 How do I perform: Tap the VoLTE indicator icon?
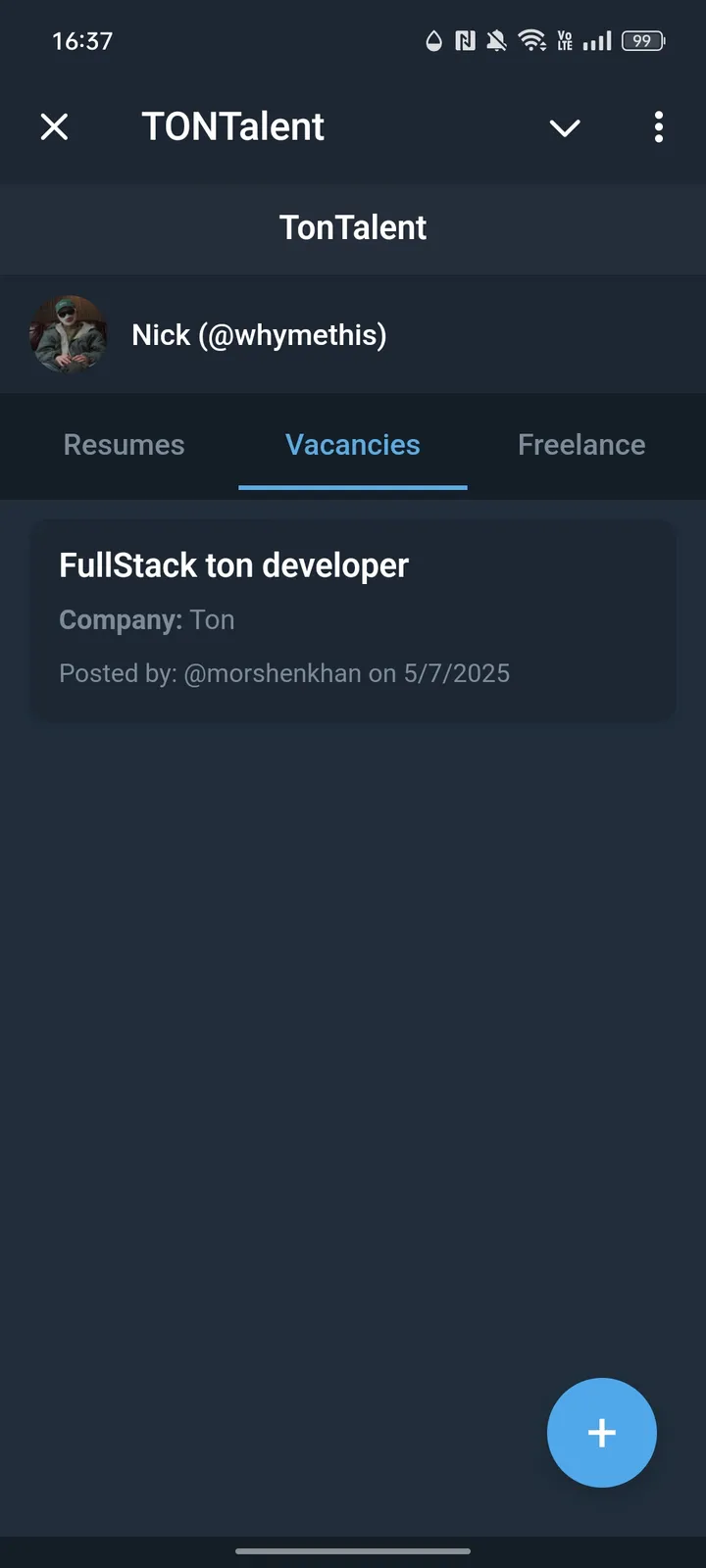click(x=564, y=41)
